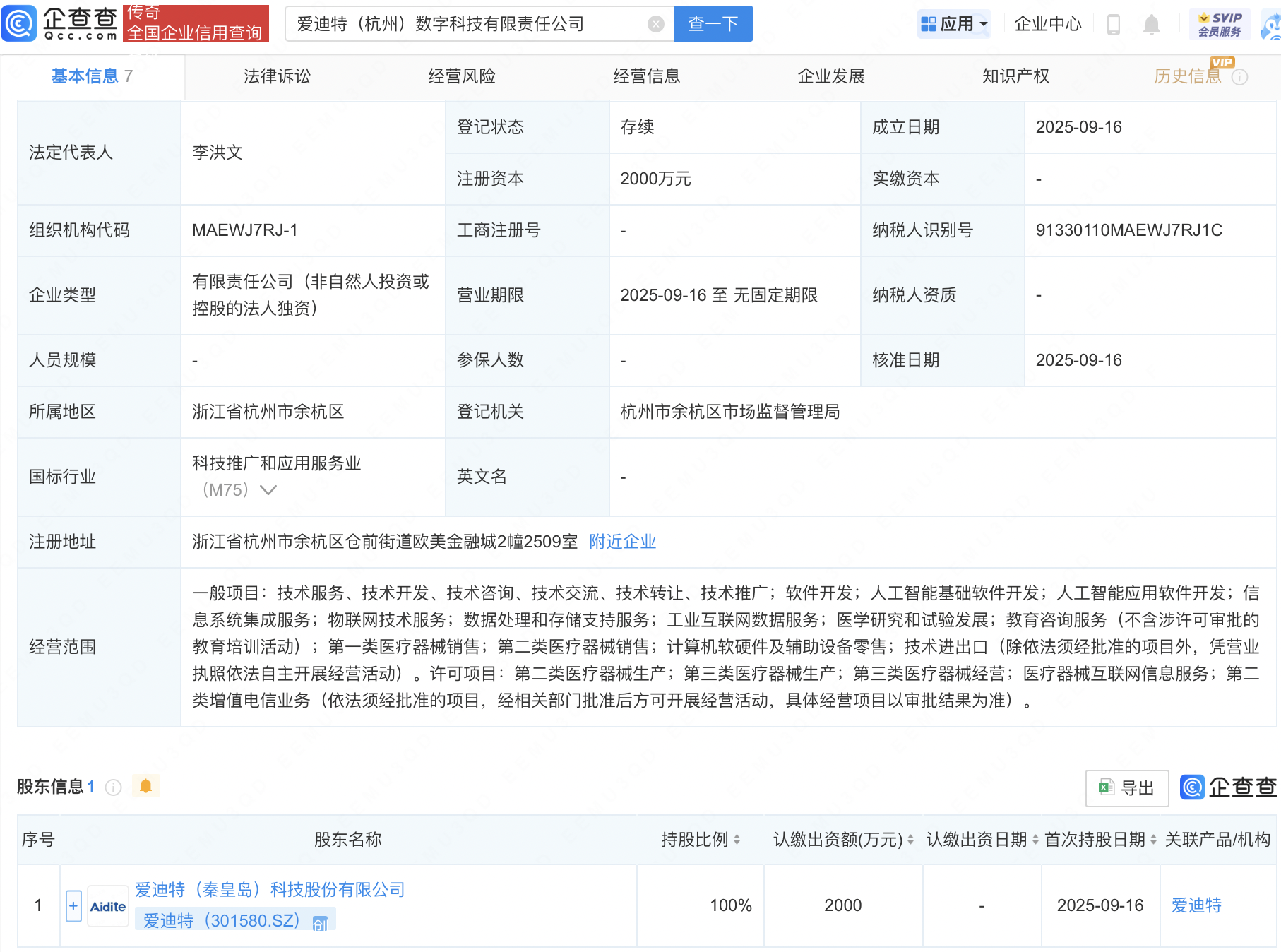Click the 传奇 全国企业信用查询 banner
The width and height of the screenshot is (1281, 952).
pos(196,23)
